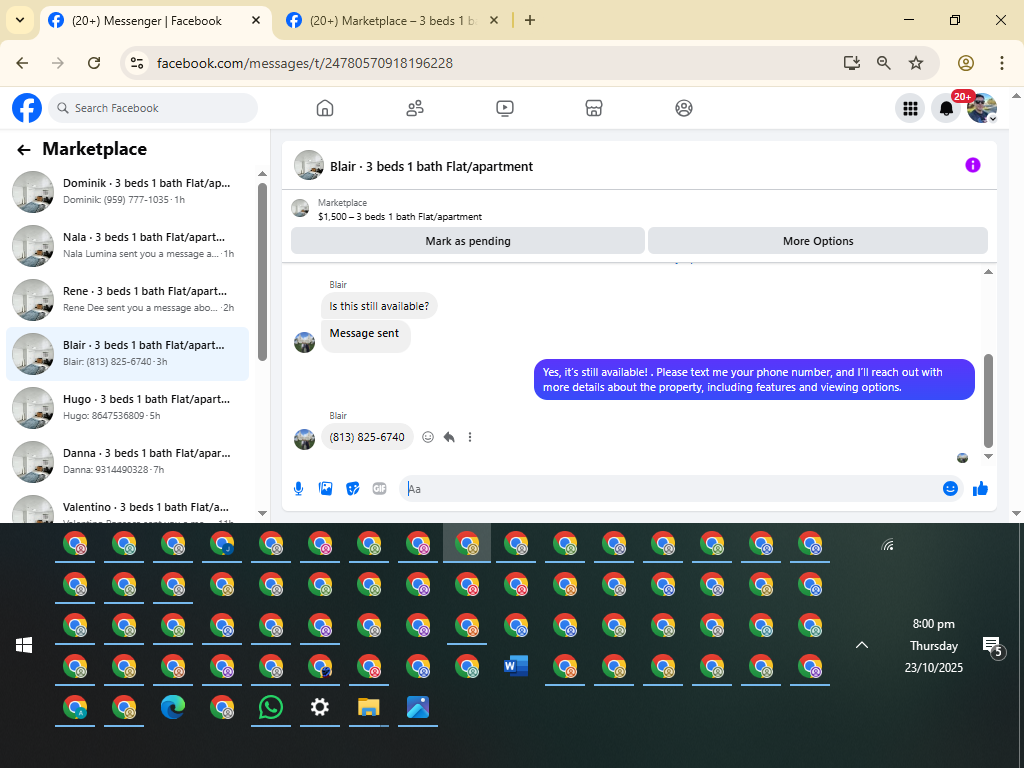
Task: Focus the Search Facebook field
Action: pyautogui.click(x=153, y=108)
